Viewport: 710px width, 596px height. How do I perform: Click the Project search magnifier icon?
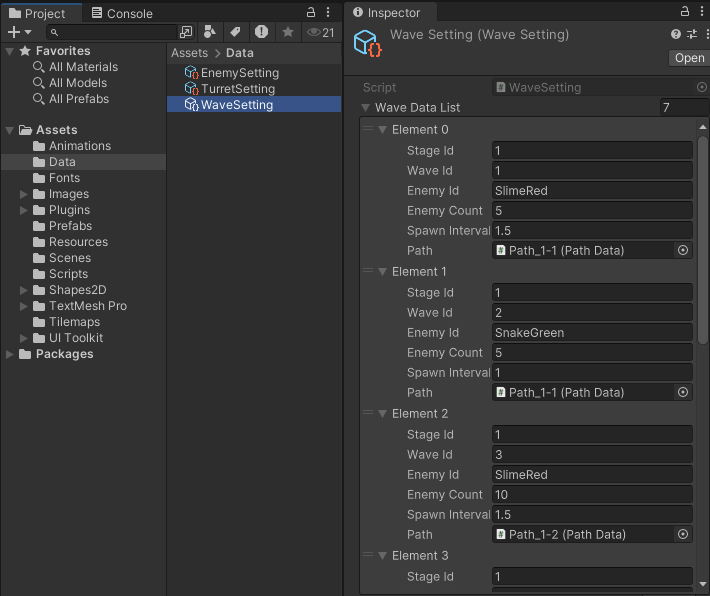(x=54, y=32)
